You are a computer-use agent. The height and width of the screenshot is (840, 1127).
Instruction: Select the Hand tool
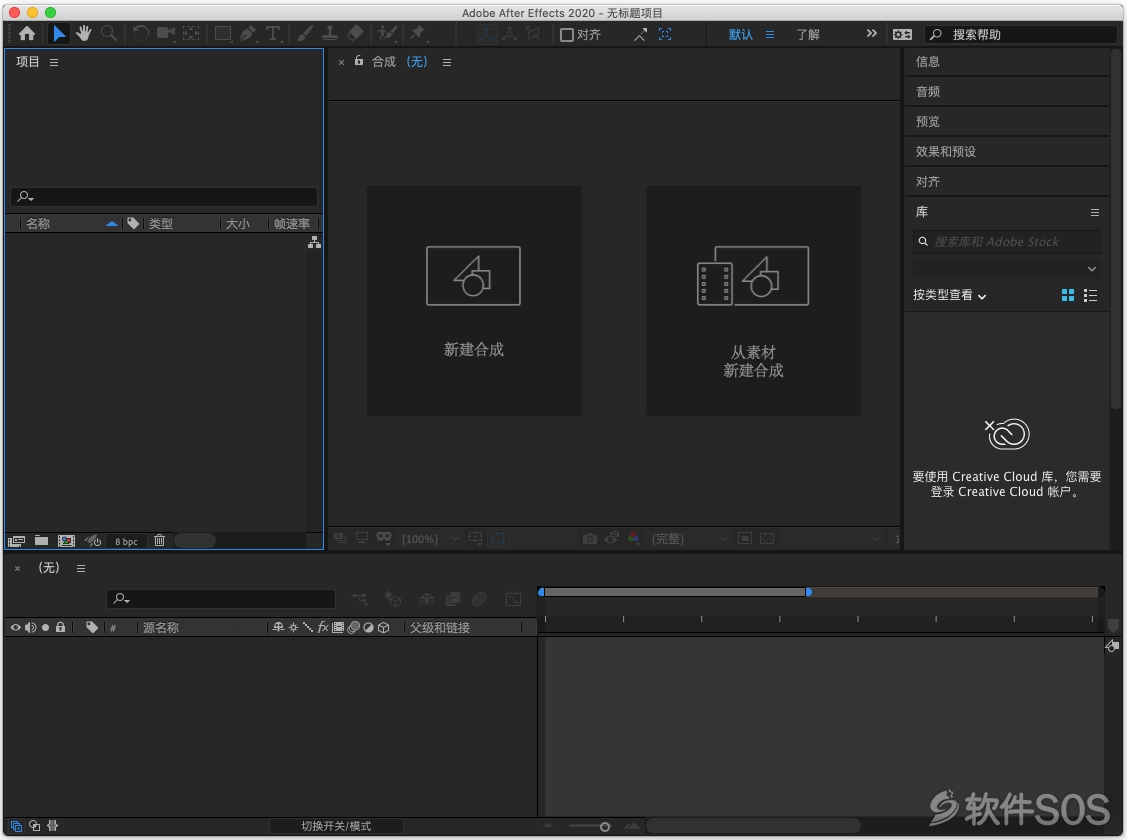coord(83,34)
